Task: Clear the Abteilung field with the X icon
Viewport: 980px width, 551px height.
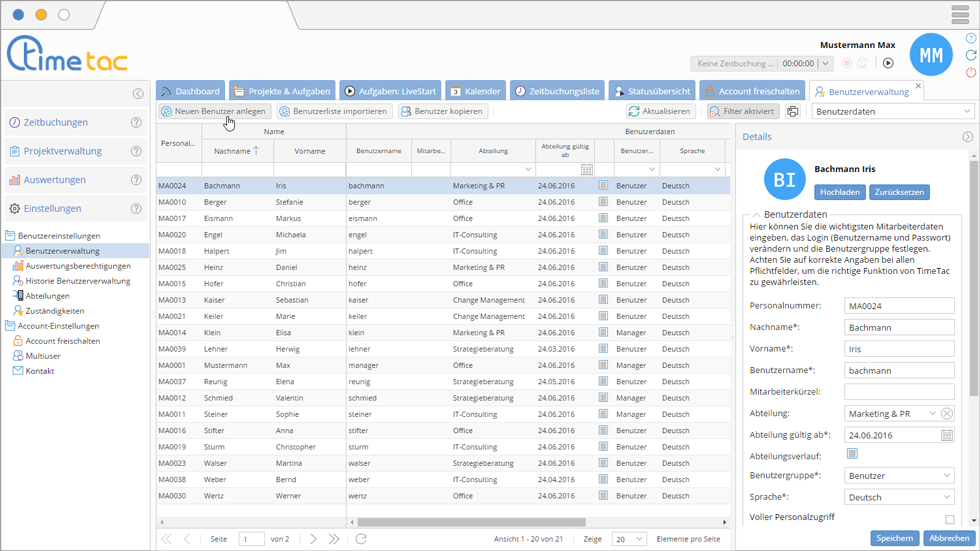Action: pyautogui.click(x=947, y=414)
